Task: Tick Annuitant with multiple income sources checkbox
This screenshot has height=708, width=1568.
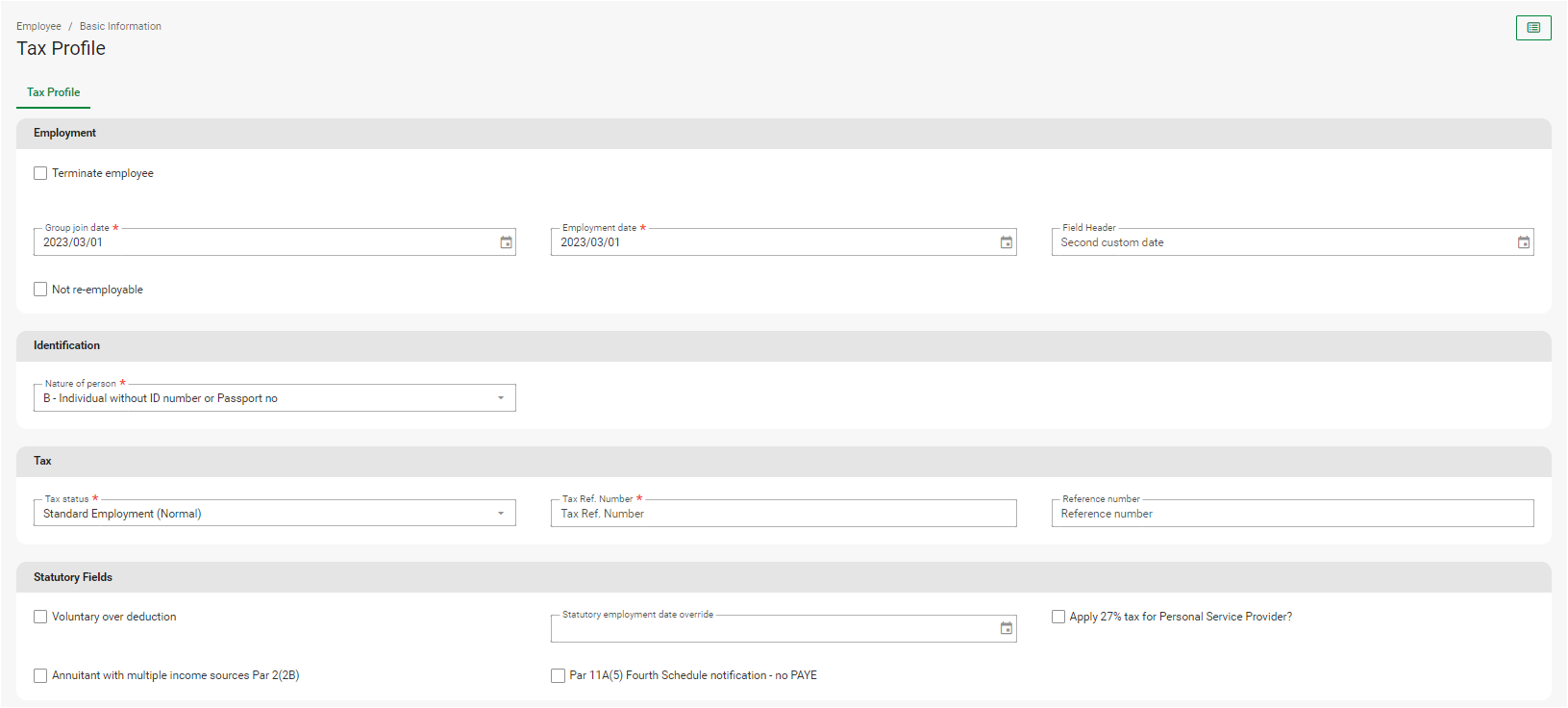Action: tap(40, 675)
